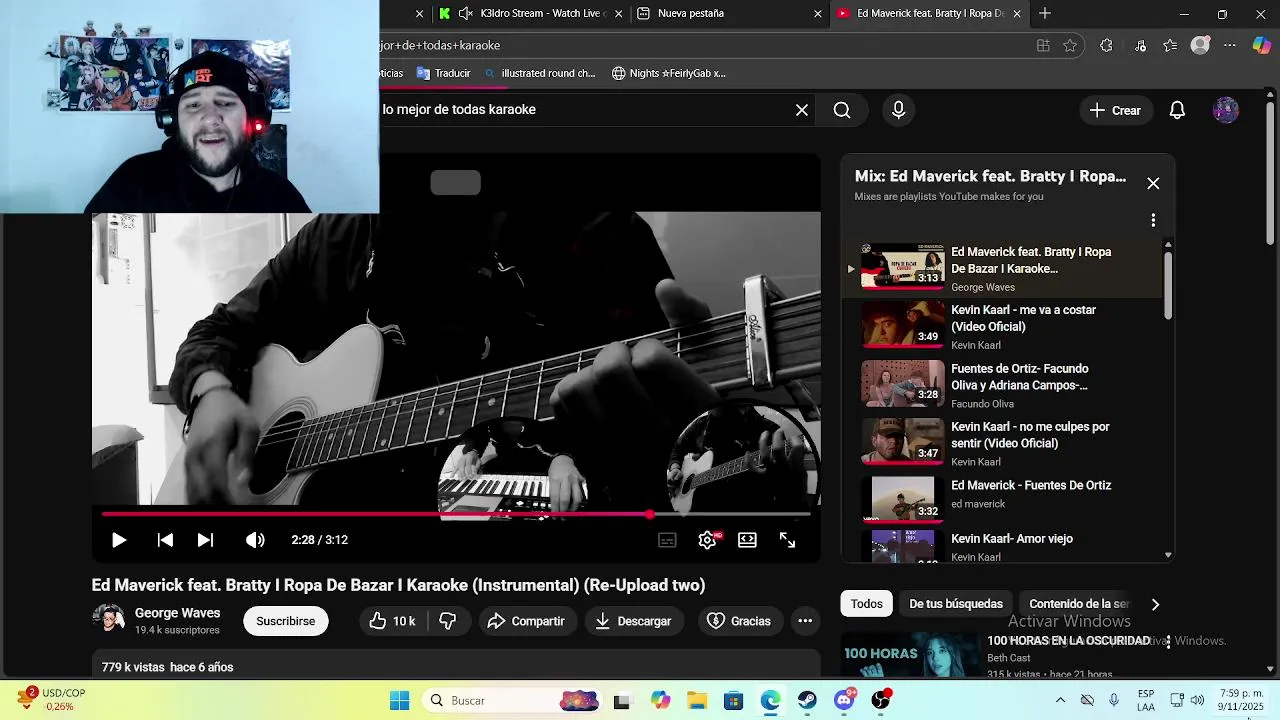Clear the YouTube search box
This screenshot has width=1280, height=720.
pos(802,110)
